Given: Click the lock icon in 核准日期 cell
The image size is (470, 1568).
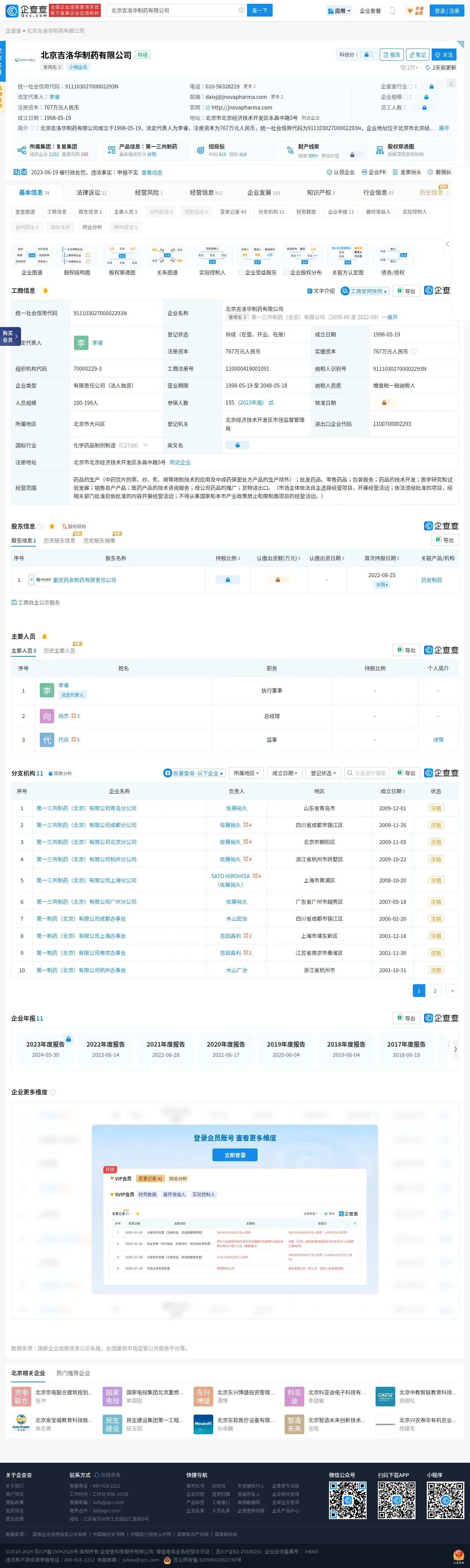Looking at the screenshot, I should click(x=384, y=402).
